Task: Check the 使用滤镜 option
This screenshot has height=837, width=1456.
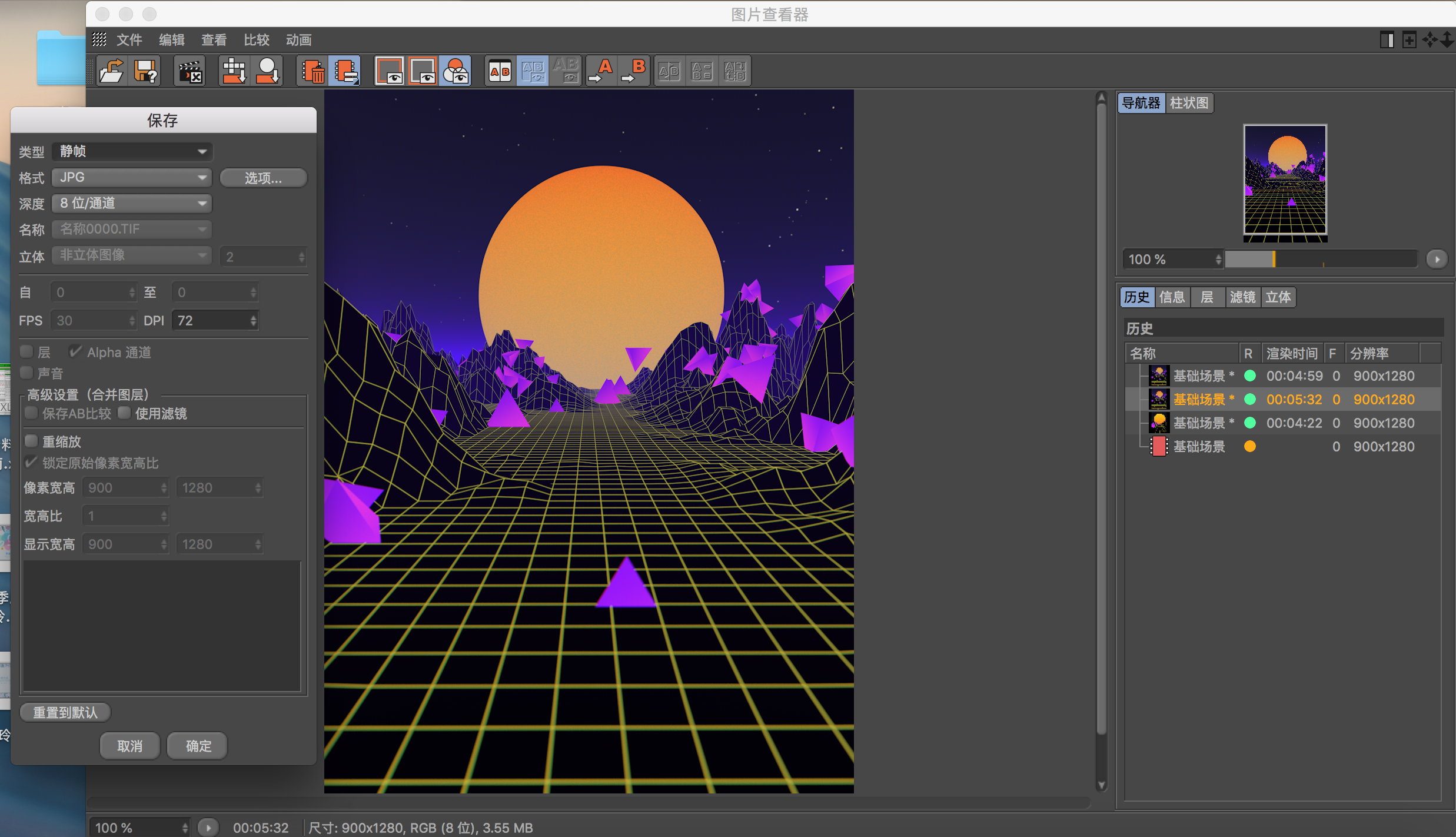Action: pos(124,413)
